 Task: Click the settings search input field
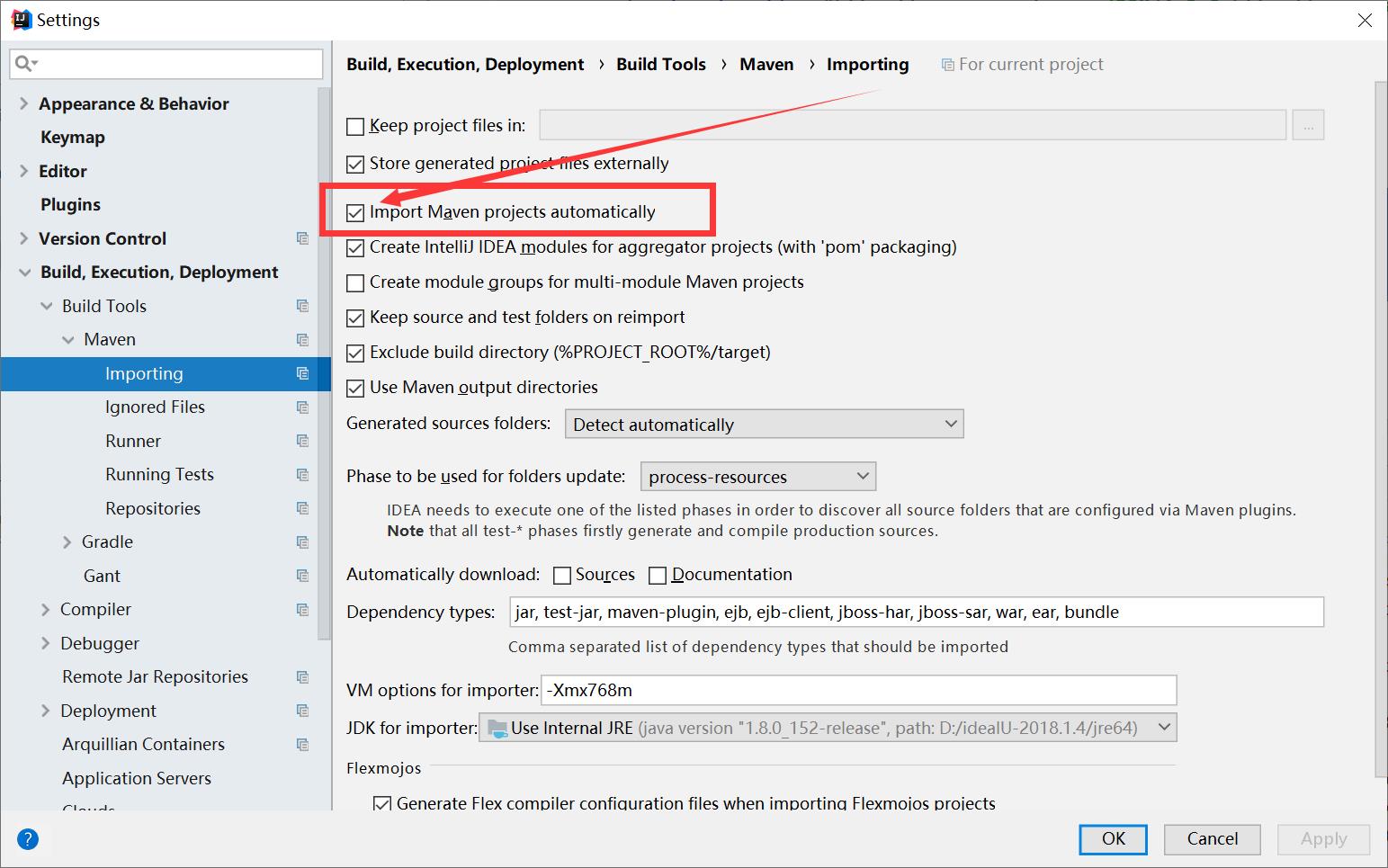coord(166,64)
